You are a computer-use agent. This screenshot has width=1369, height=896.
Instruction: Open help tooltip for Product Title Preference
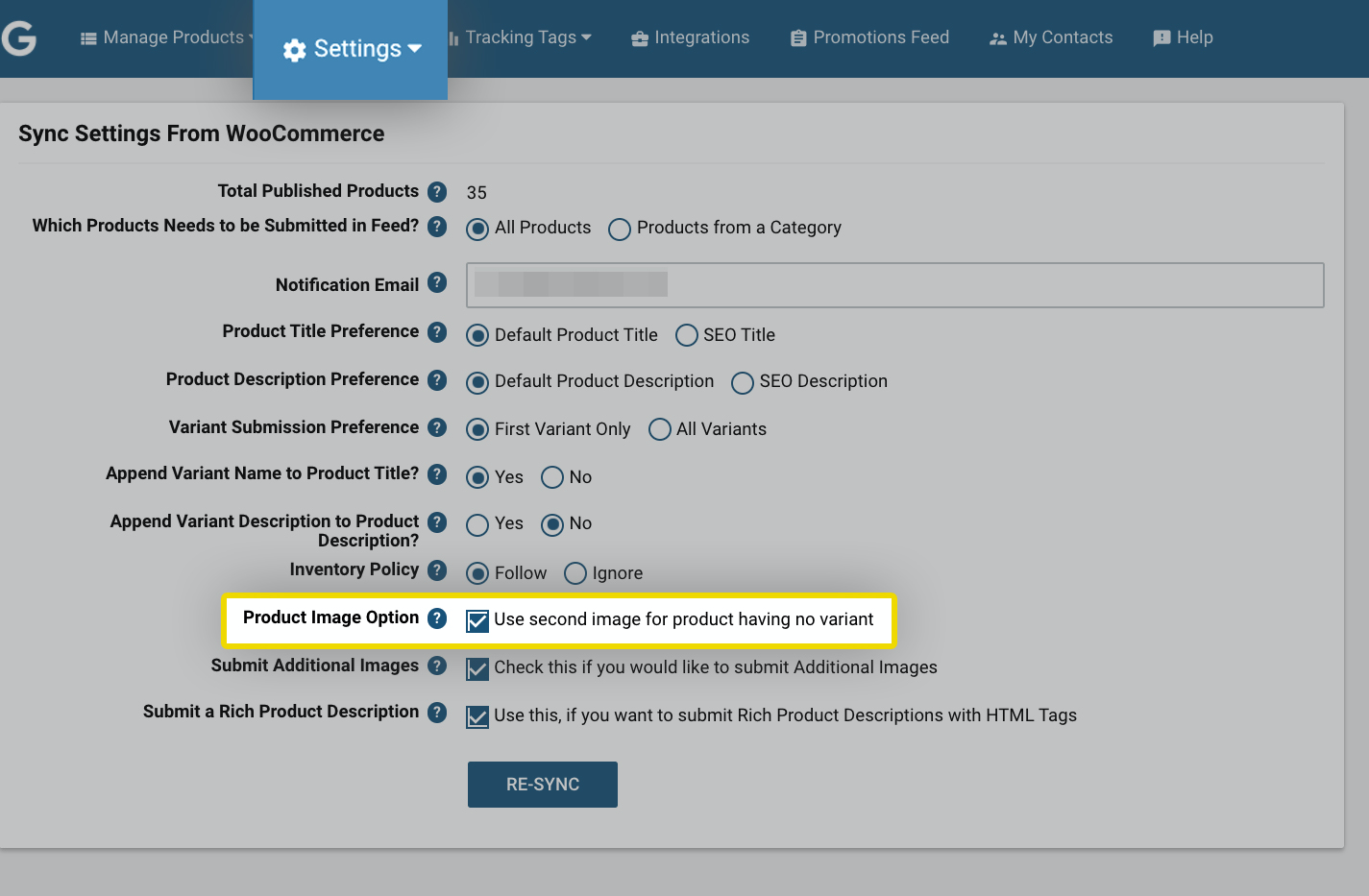point(437,331)
